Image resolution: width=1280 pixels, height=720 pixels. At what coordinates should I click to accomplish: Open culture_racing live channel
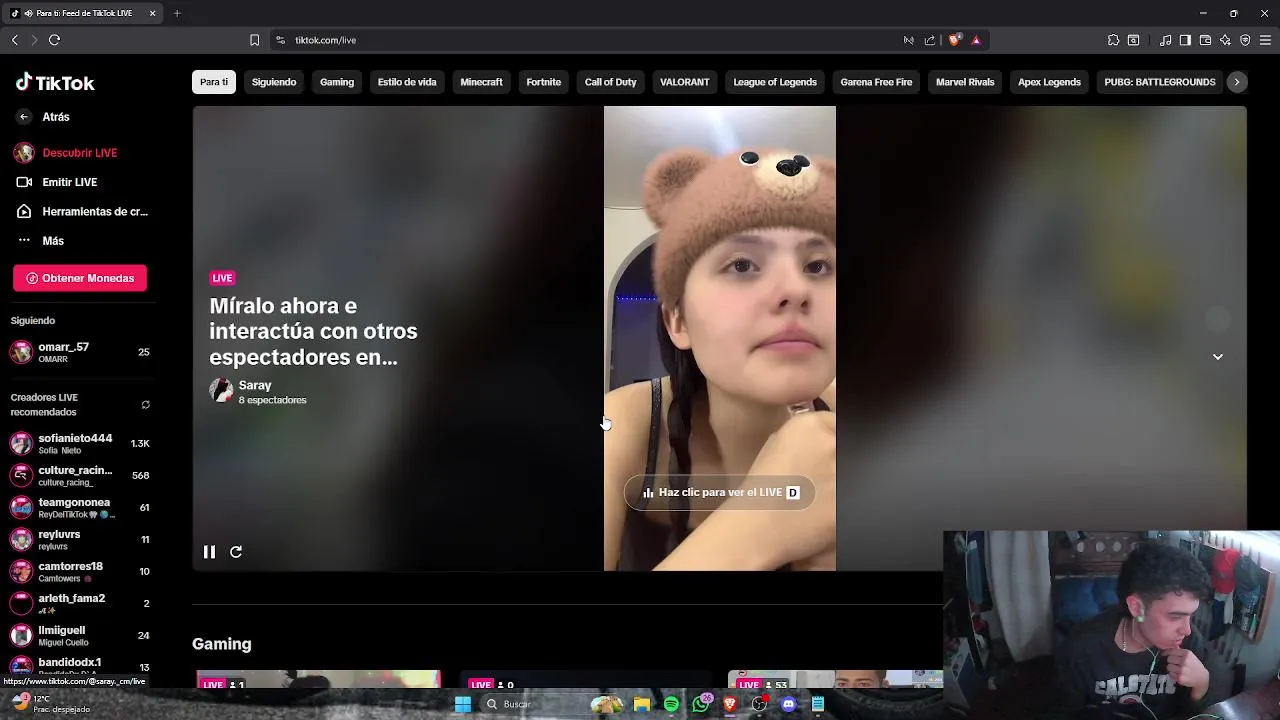click(80, 475)
